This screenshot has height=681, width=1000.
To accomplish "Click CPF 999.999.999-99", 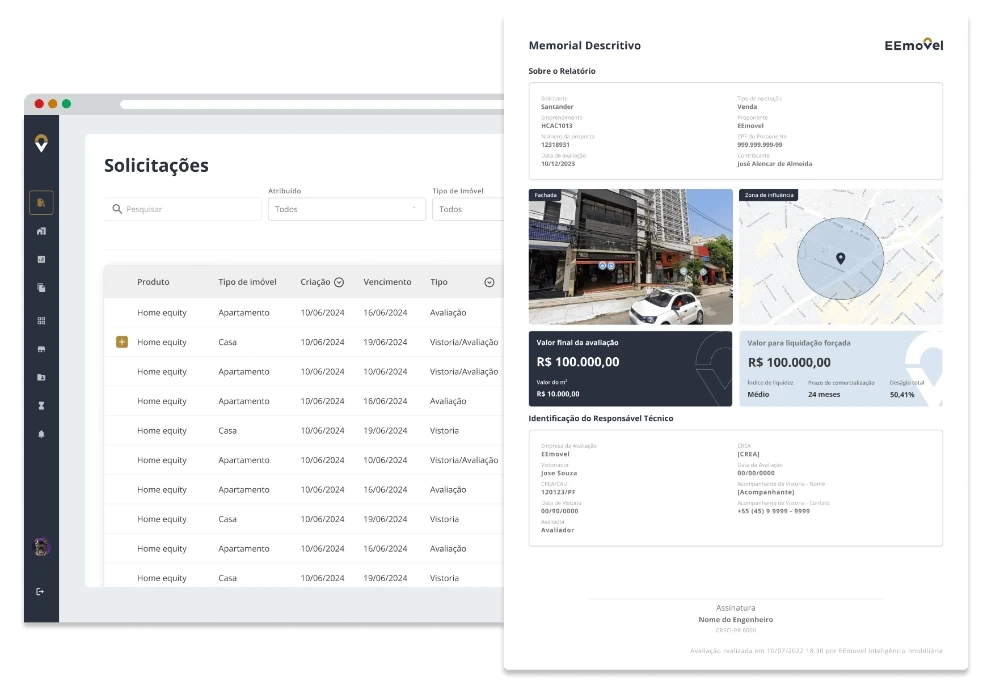I will pos(760,145).
